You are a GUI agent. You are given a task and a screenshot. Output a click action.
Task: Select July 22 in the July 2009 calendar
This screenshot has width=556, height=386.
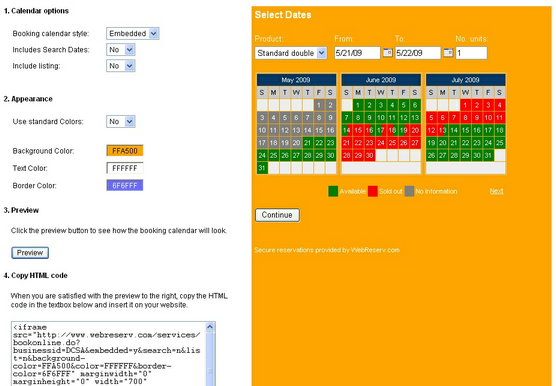coord(465,143)
